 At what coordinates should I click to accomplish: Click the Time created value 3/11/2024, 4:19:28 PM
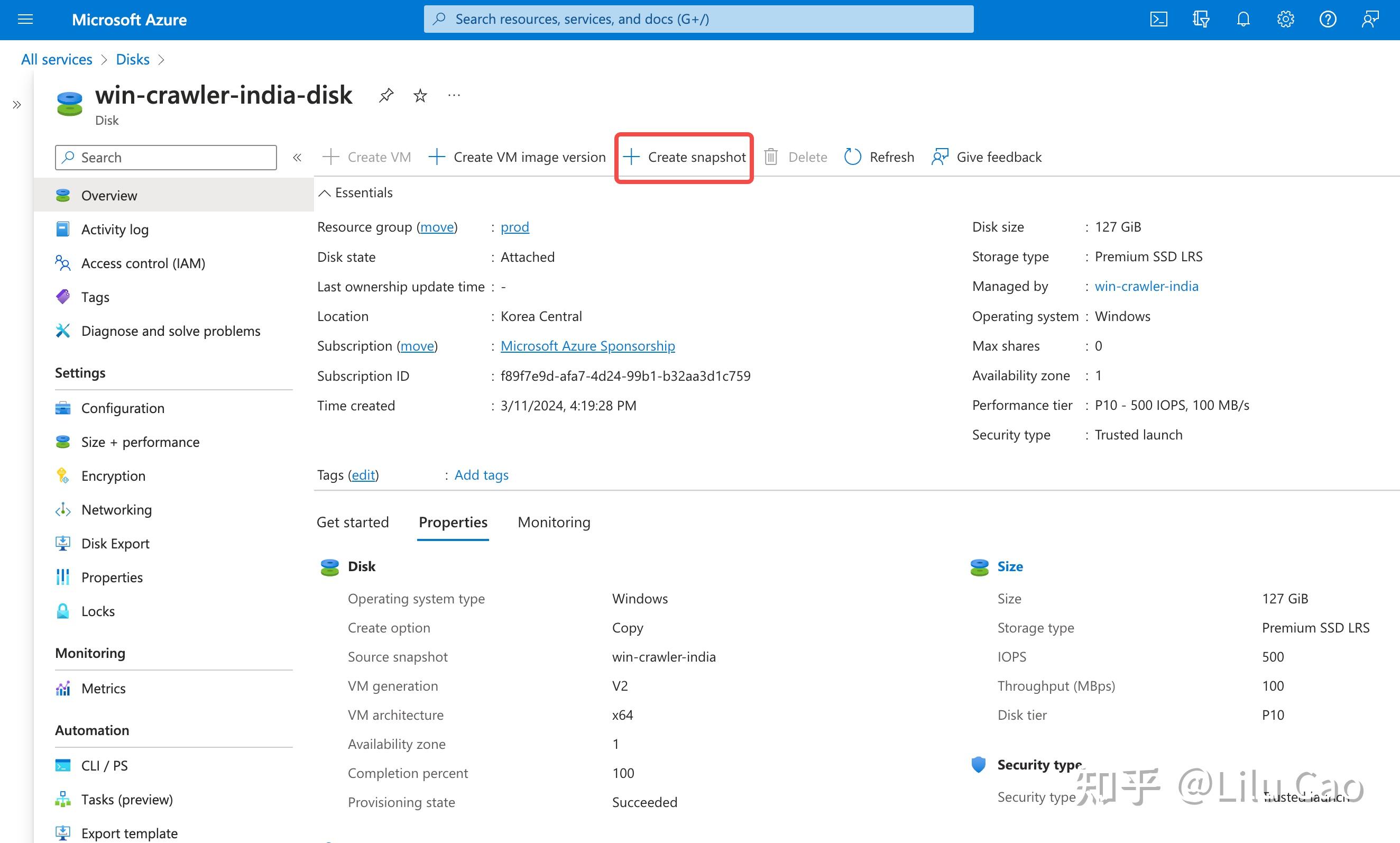coord(568,406)
